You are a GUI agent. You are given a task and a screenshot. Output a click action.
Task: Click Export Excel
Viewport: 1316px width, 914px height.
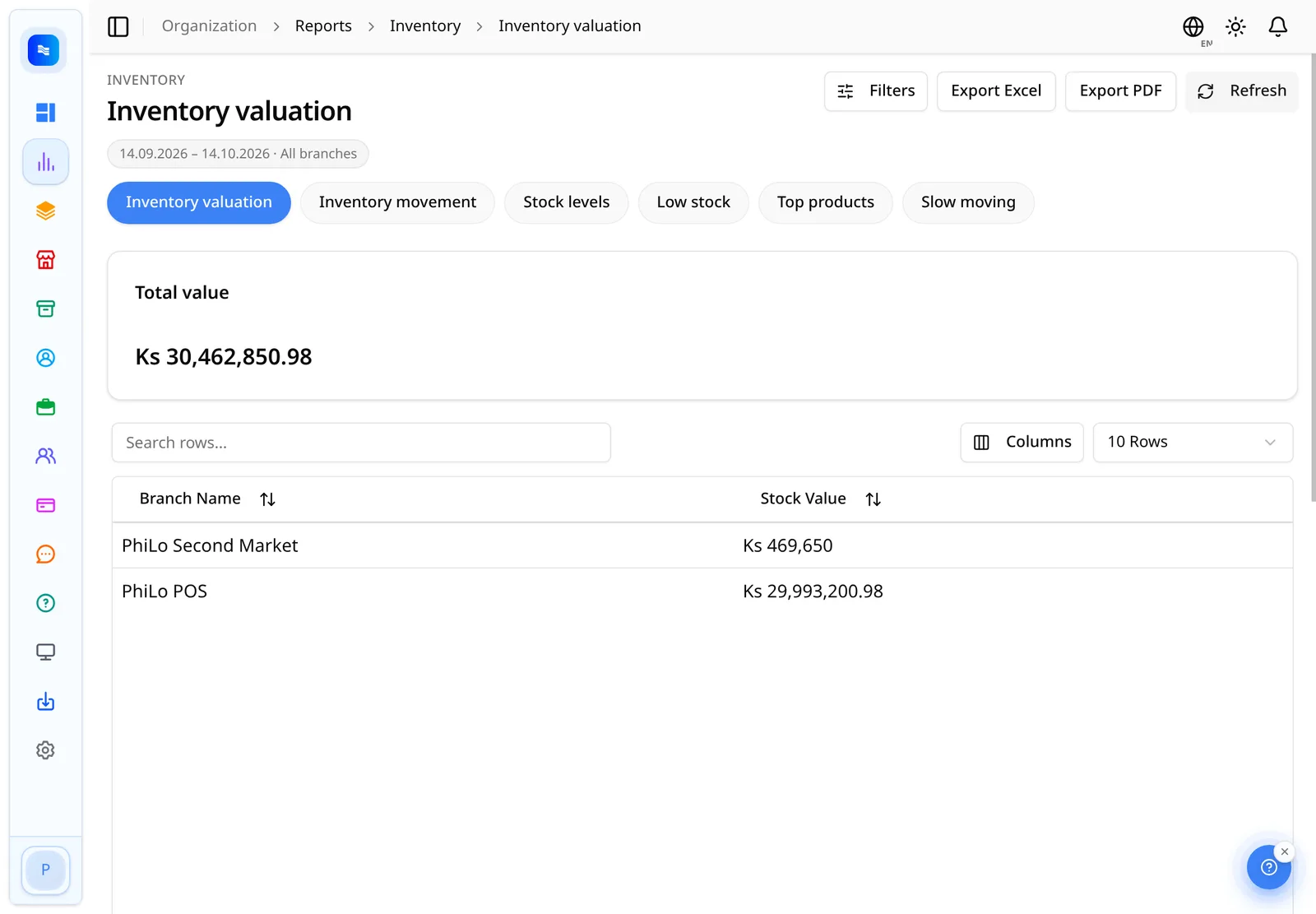(996, 91)
